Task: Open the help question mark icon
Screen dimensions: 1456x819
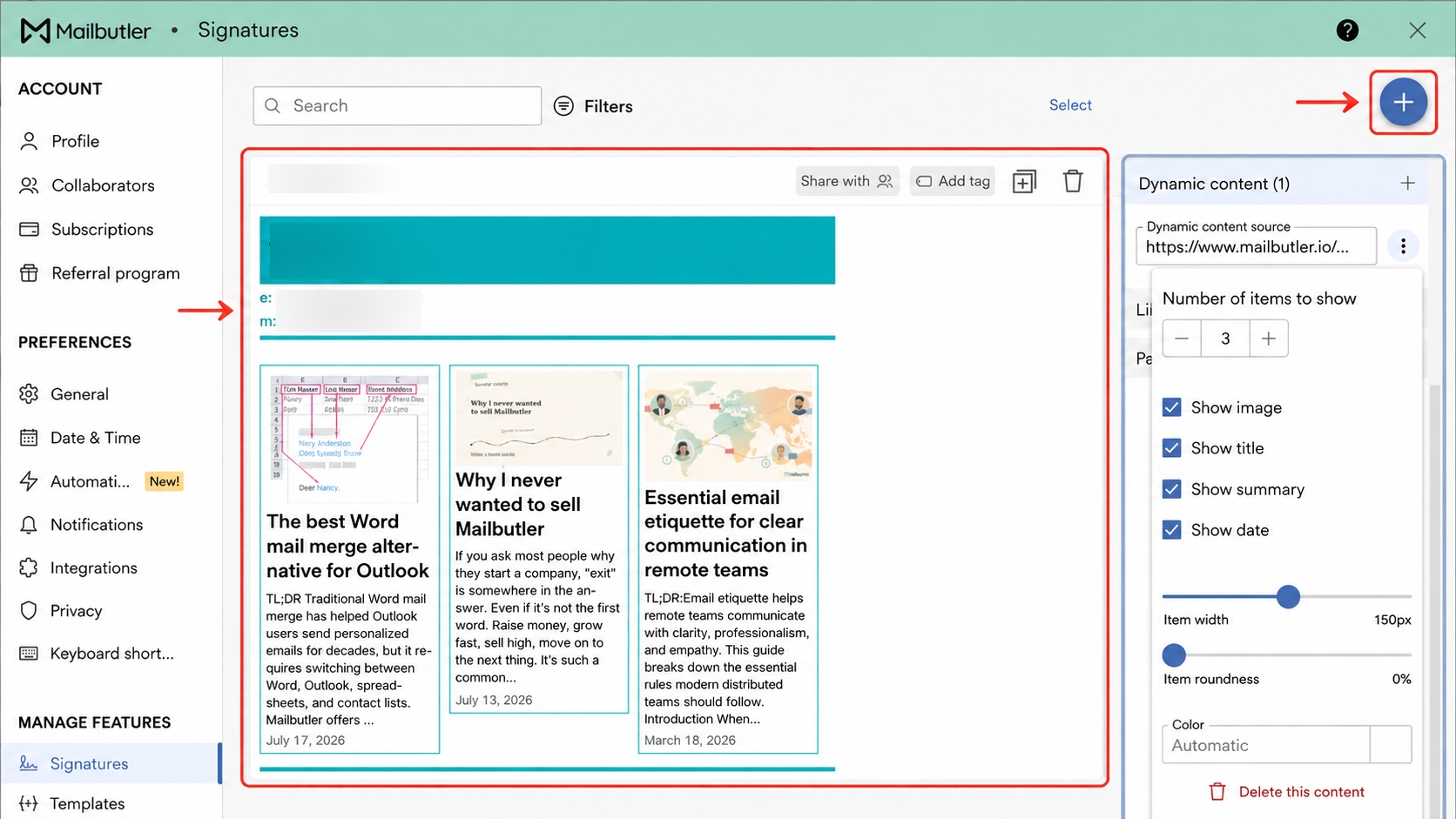Action: pyautogui.click(x=1347, y=30)
